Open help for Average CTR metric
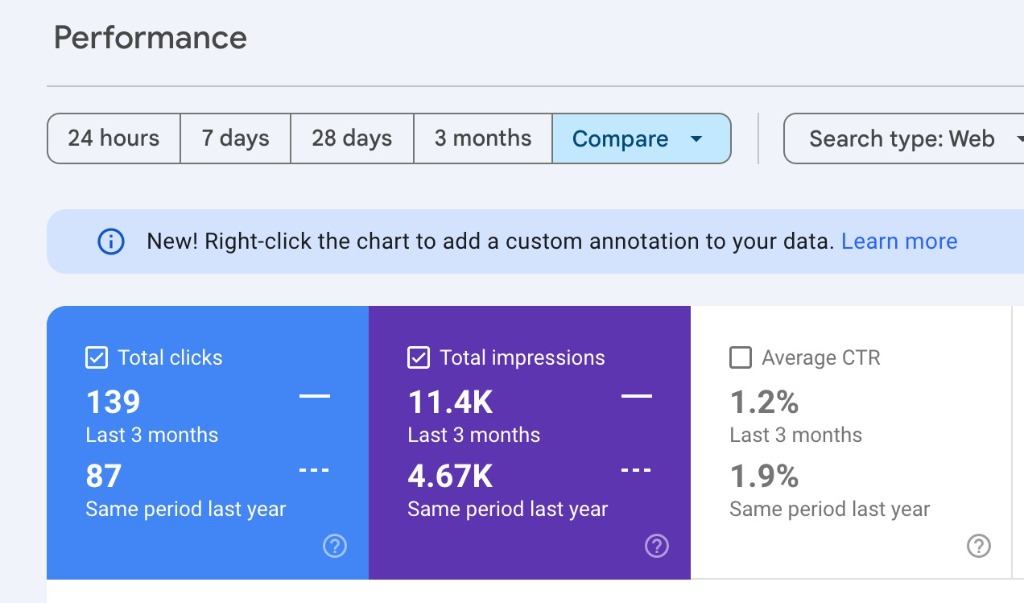Screen dimensions: 1024x603 pos(978,546)
